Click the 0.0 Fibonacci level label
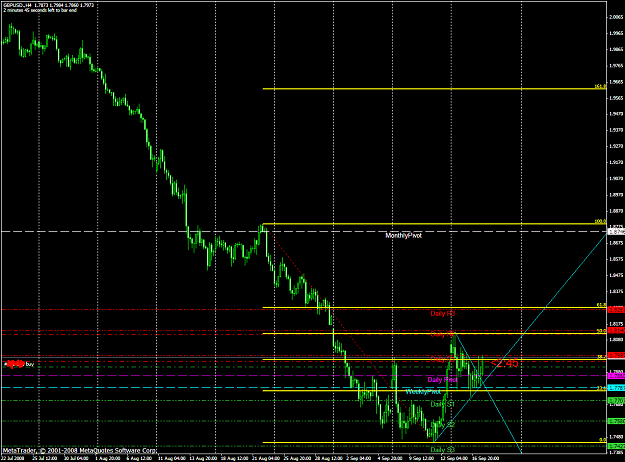Screen dimensions: 625x462 click(x=603, y=440)
